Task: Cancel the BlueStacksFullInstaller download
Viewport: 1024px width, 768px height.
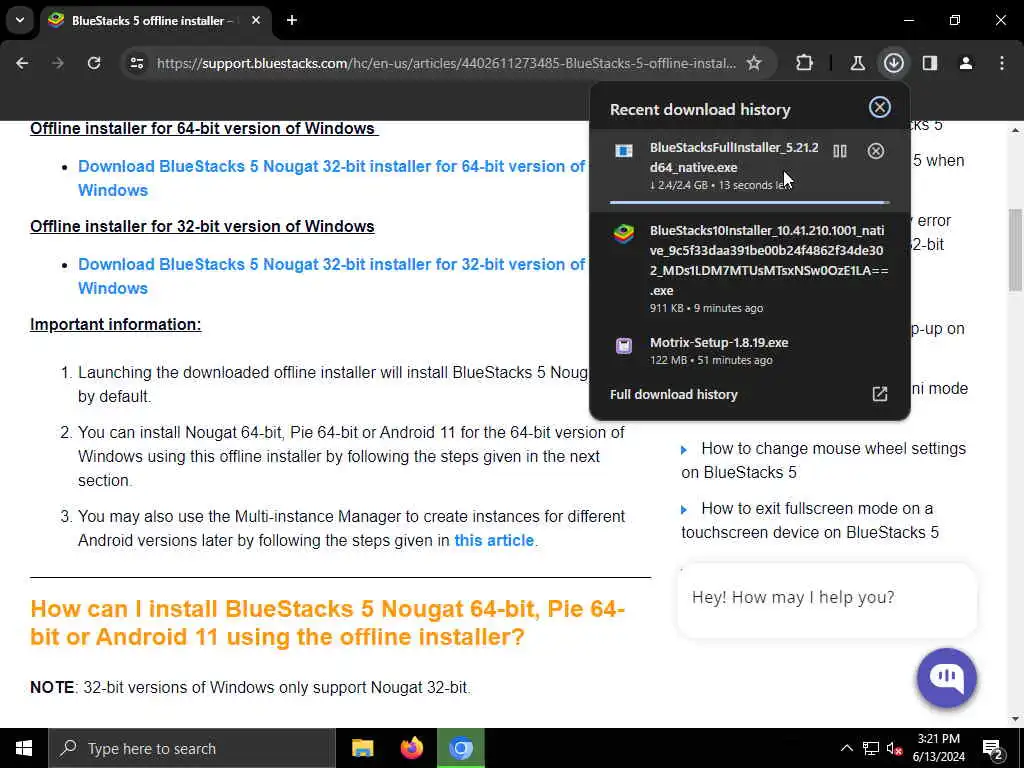Action: (x=876, y=152)
